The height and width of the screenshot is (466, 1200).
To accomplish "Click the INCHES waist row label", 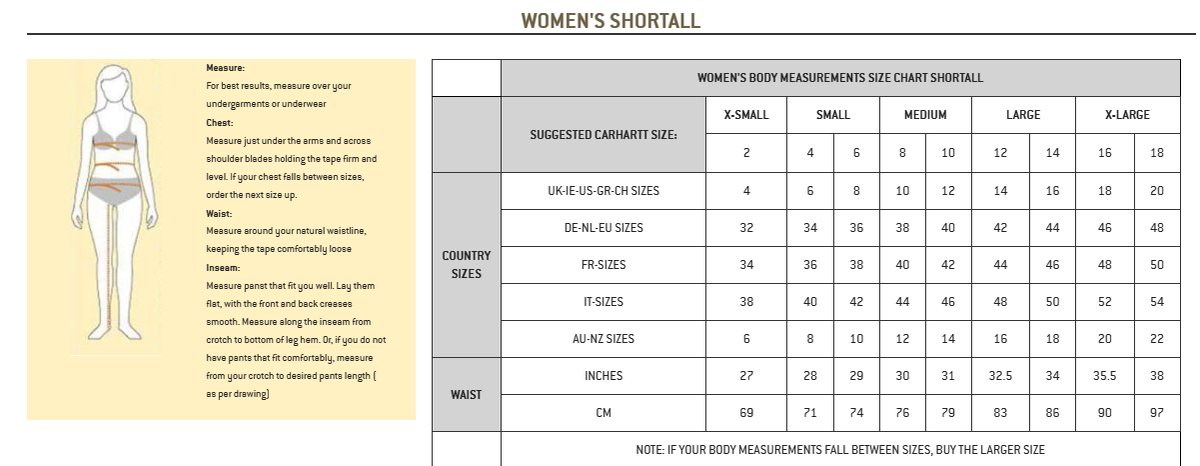I will coord(603,376).
